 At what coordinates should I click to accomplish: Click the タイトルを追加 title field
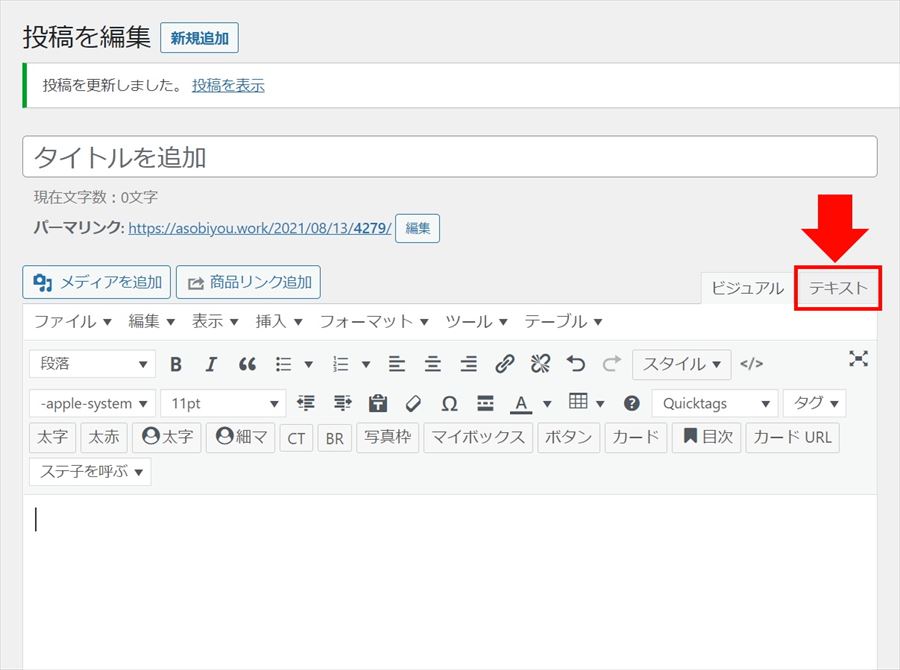tap(449, 157)
